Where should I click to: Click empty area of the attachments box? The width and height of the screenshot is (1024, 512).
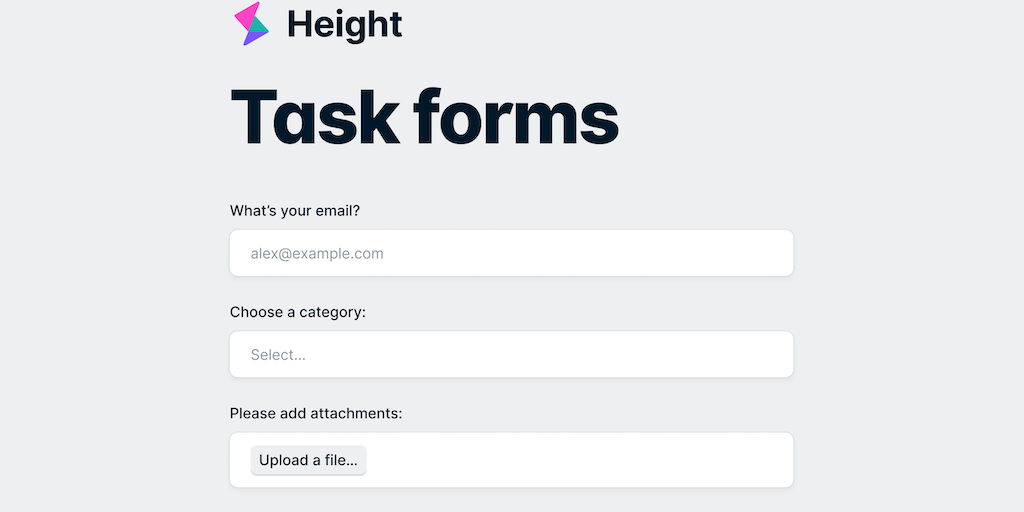(580, 460)
